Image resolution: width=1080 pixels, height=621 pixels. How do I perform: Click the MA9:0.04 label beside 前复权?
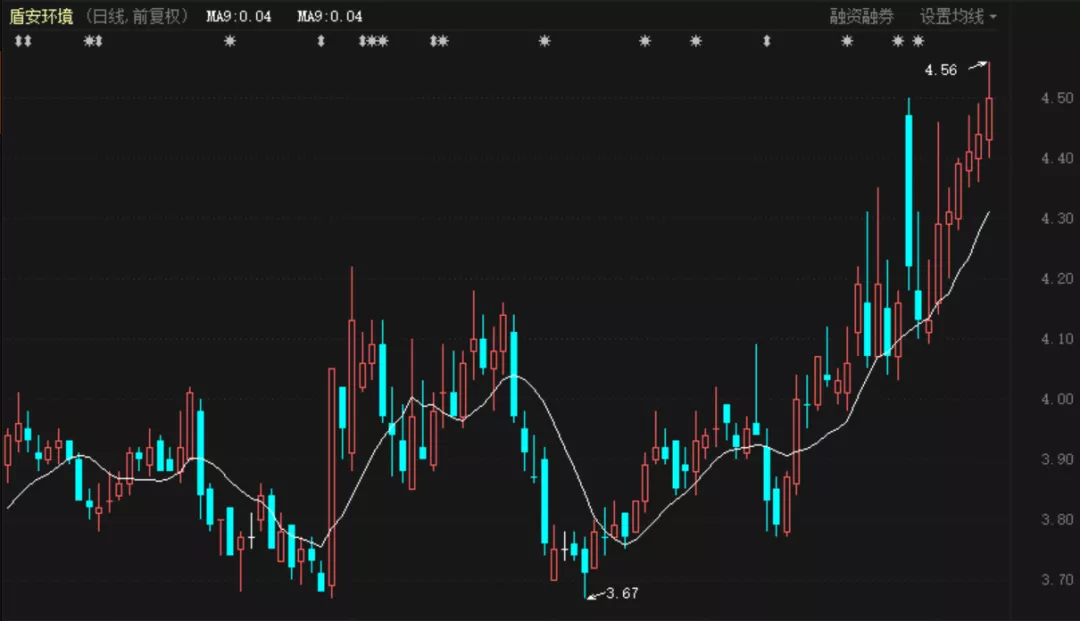[x=238, y=17]
